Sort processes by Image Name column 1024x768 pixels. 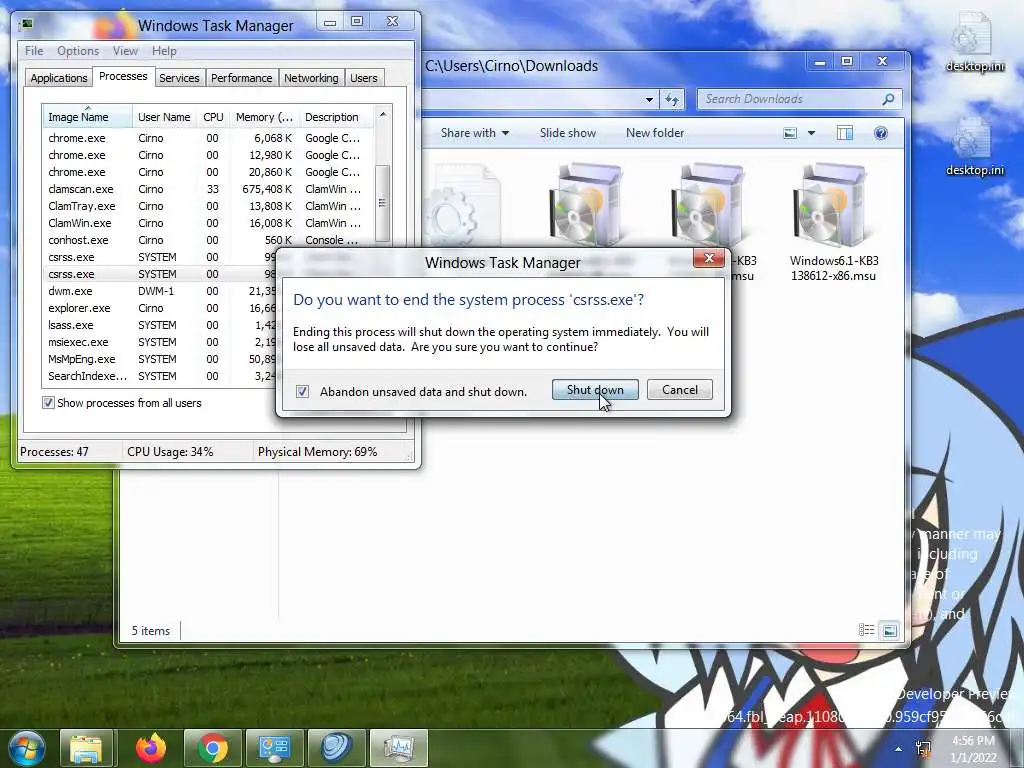[87, 117]
